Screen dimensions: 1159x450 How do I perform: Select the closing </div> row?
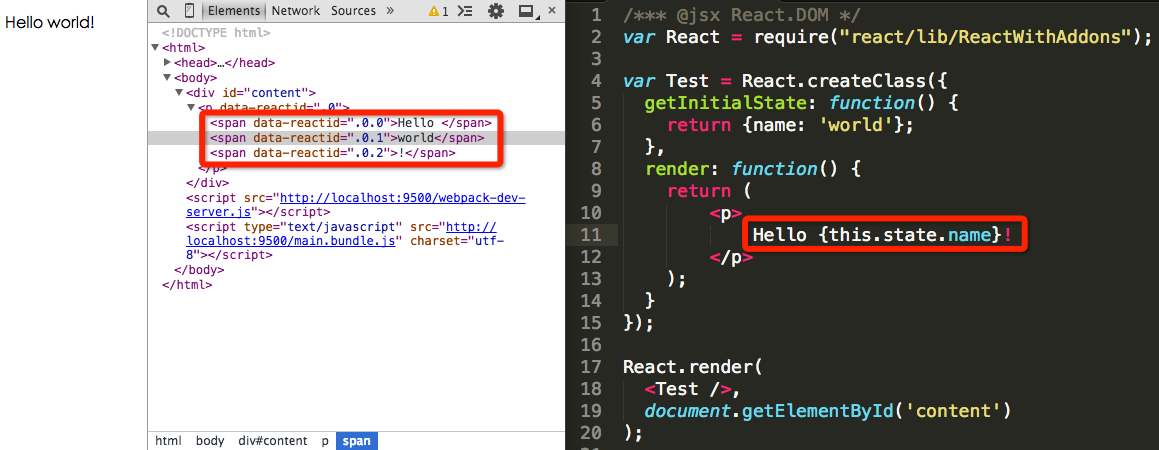point(208,183)
